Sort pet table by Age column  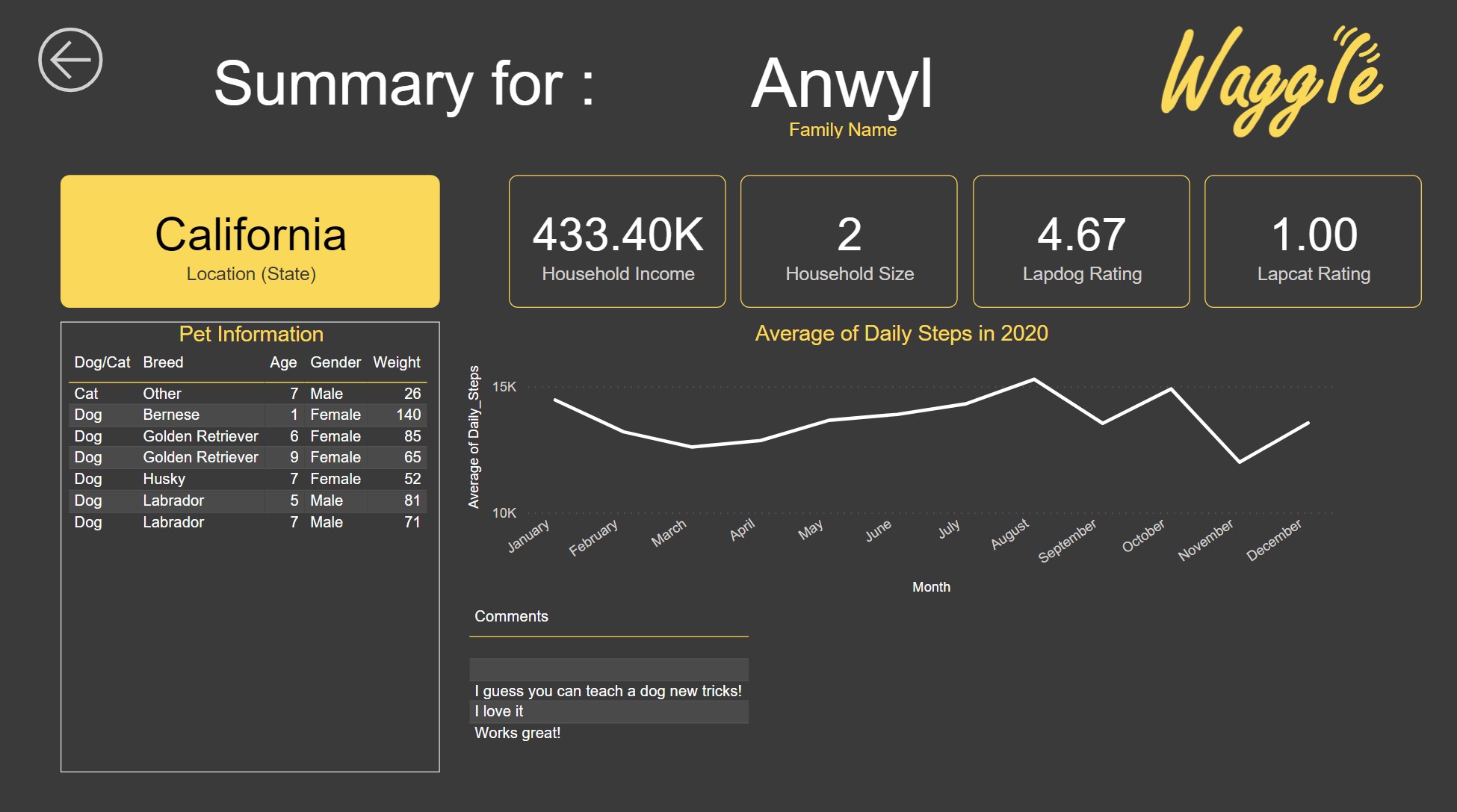pos(283,362)
